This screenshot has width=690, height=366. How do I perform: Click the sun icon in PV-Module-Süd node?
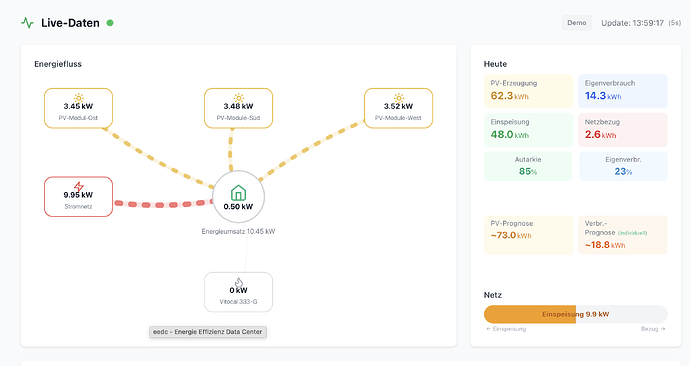tap(239, 98)
